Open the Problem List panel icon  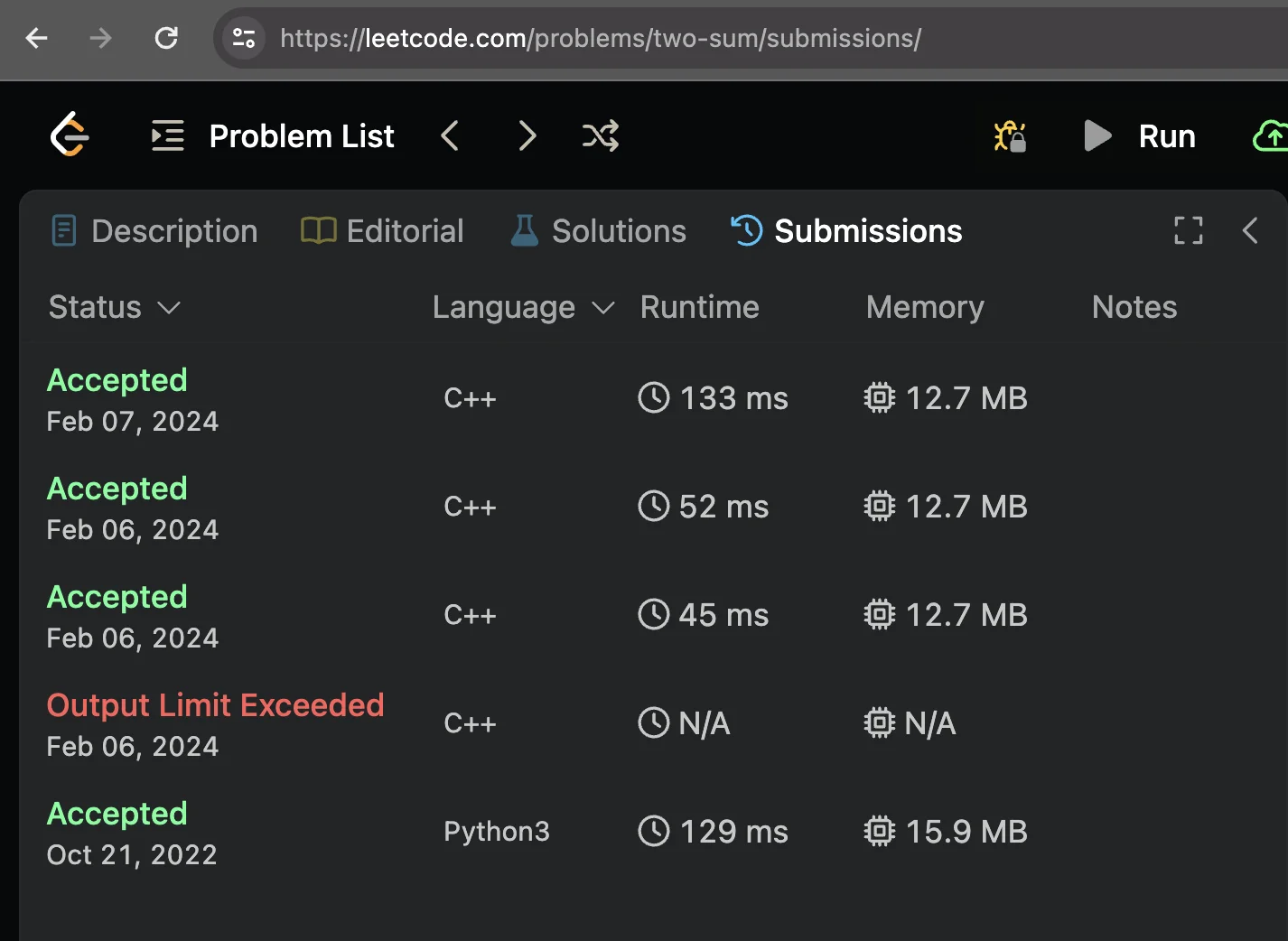pos(168,135)
